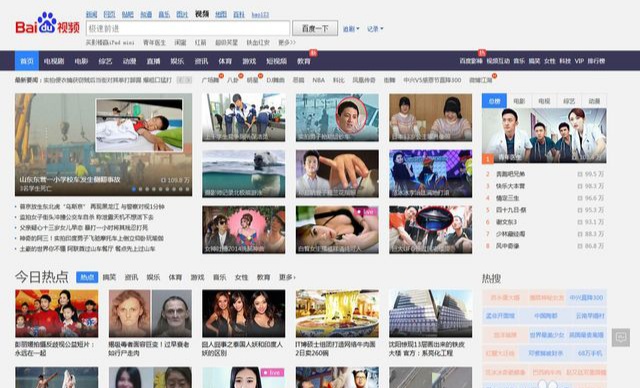Viewport: 640px width, 388px height.
Task: Open the 综艺 navigation tab
Action: (105, 61)
